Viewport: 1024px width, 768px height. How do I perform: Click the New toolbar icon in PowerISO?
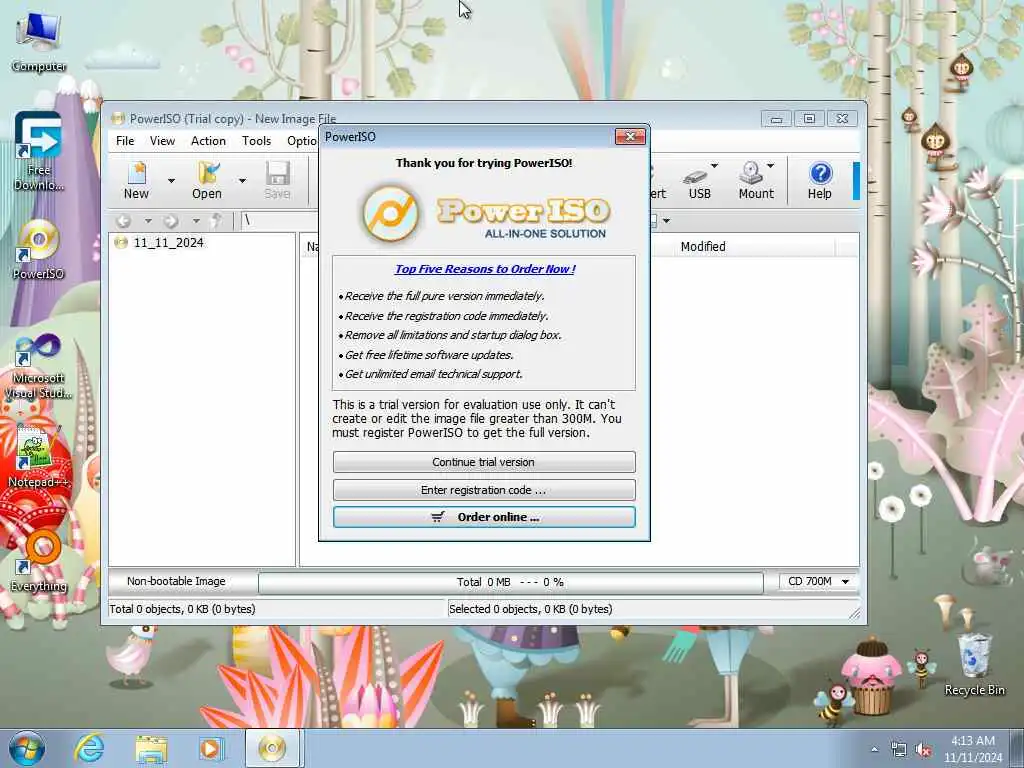coord(136,180)
